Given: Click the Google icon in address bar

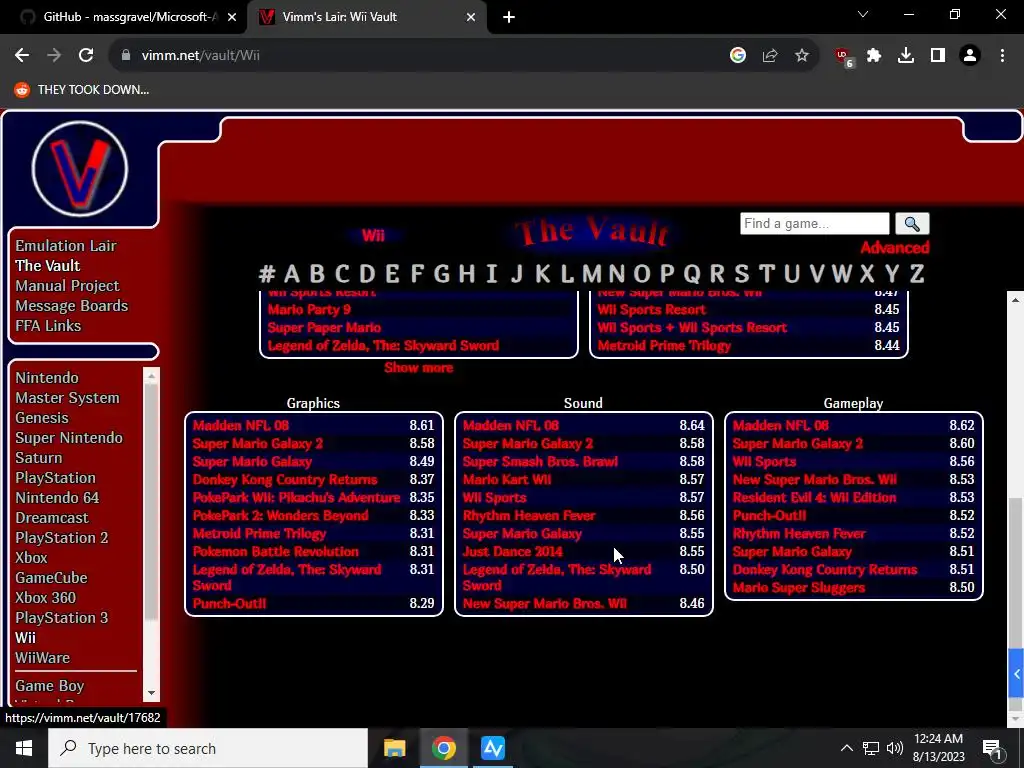Looking at the screenshot, I should 738,56.
